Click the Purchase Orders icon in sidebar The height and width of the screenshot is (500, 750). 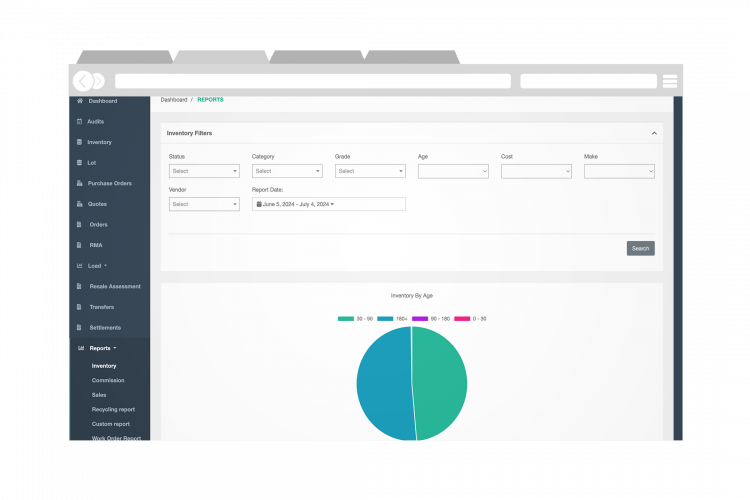point(79,183)
